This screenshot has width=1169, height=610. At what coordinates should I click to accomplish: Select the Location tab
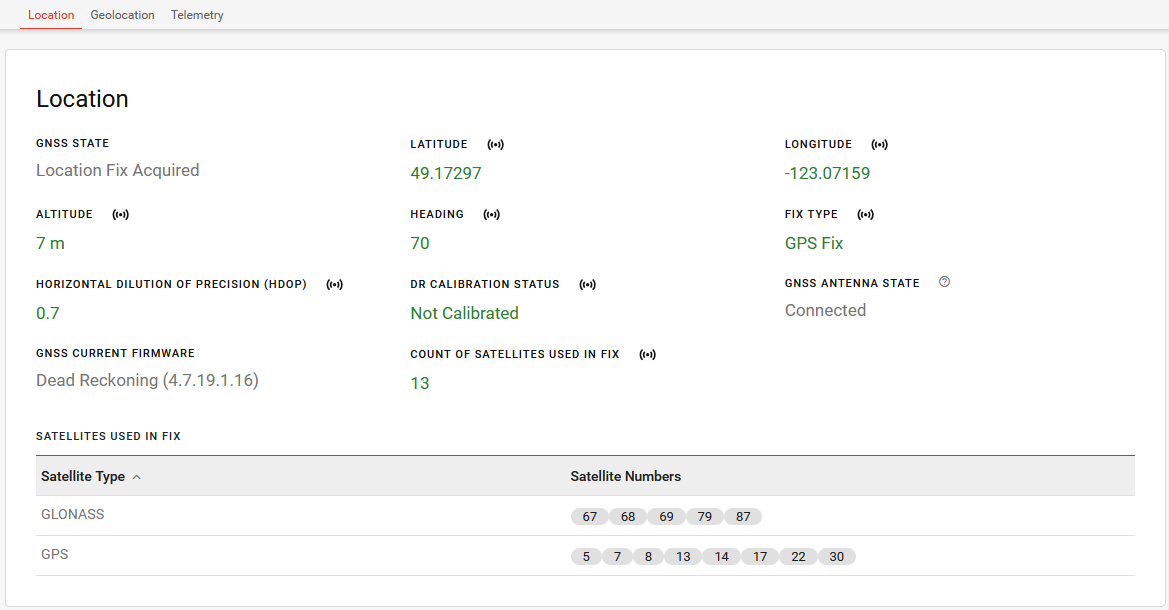pyautogui.click(x=51, y=15)
